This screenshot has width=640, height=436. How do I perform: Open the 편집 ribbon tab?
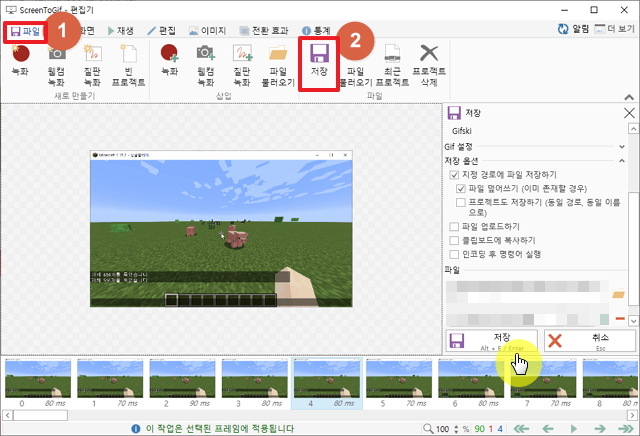coord(162,31)
